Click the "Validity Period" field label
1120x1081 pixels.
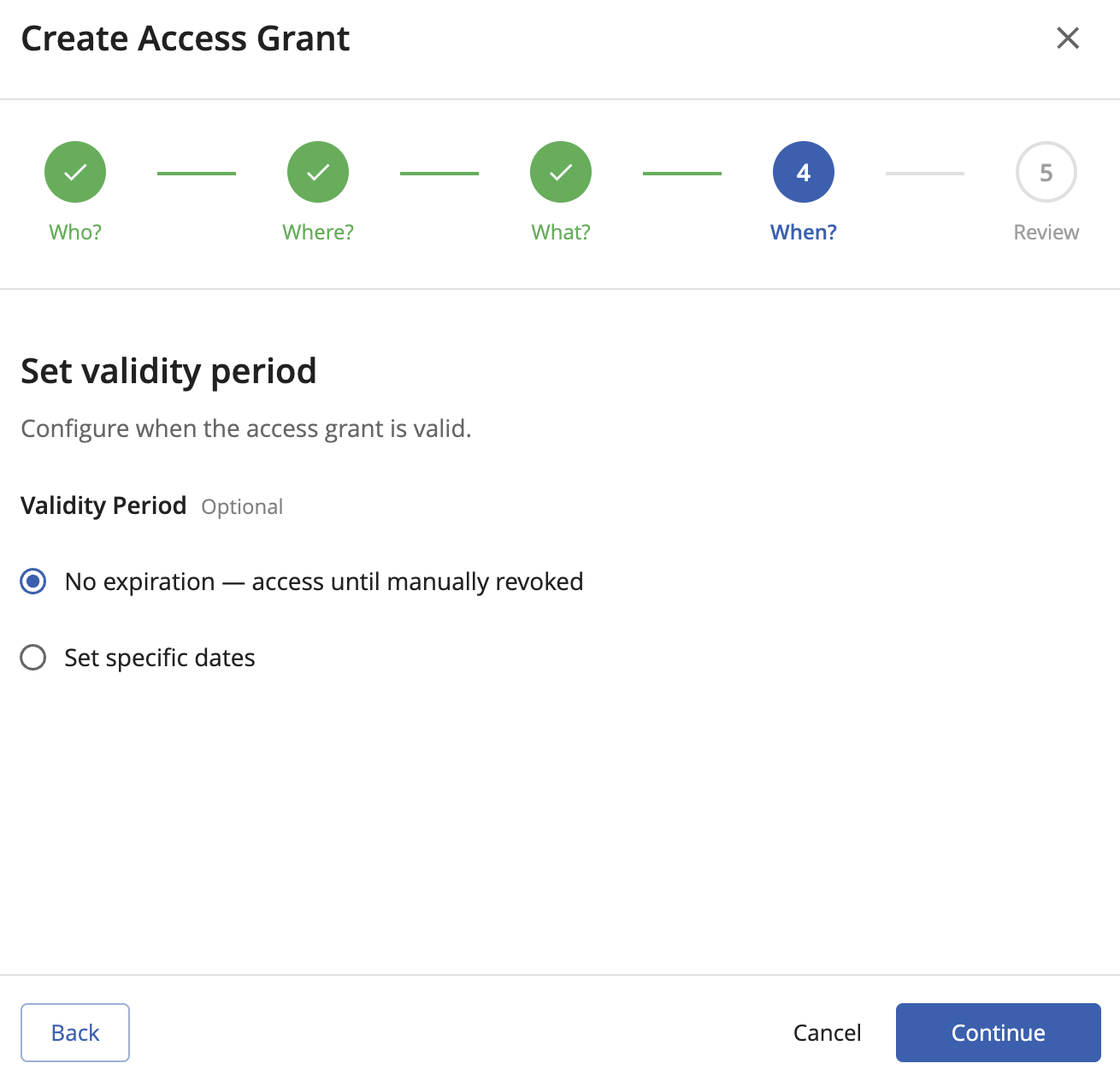point(103,505)
